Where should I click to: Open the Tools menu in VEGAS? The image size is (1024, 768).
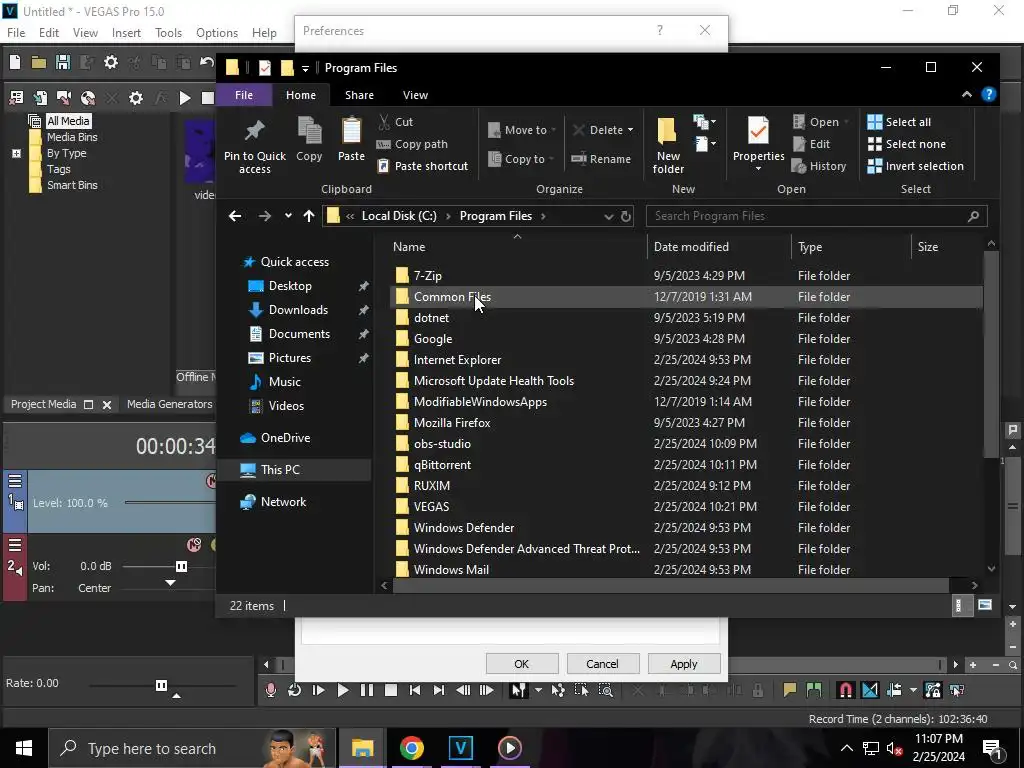click(x=168, y=33)
